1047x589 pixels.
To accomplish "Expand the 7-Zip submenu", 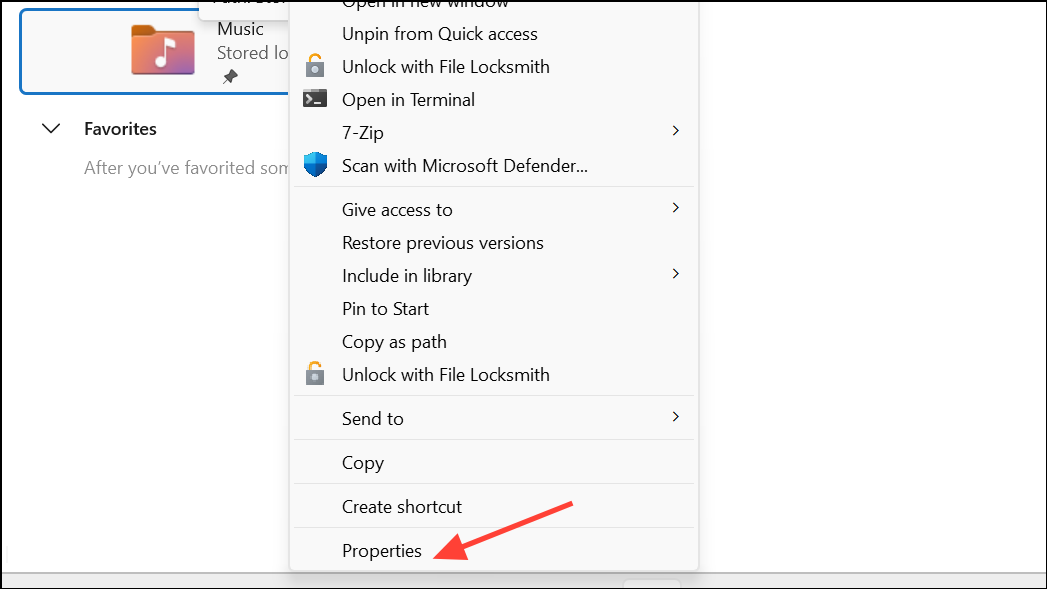I will [675, 130].
